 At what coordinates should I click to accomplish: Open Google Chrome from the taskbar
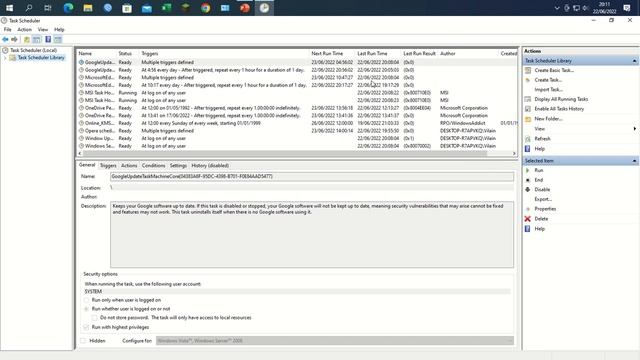pos(205,8)
